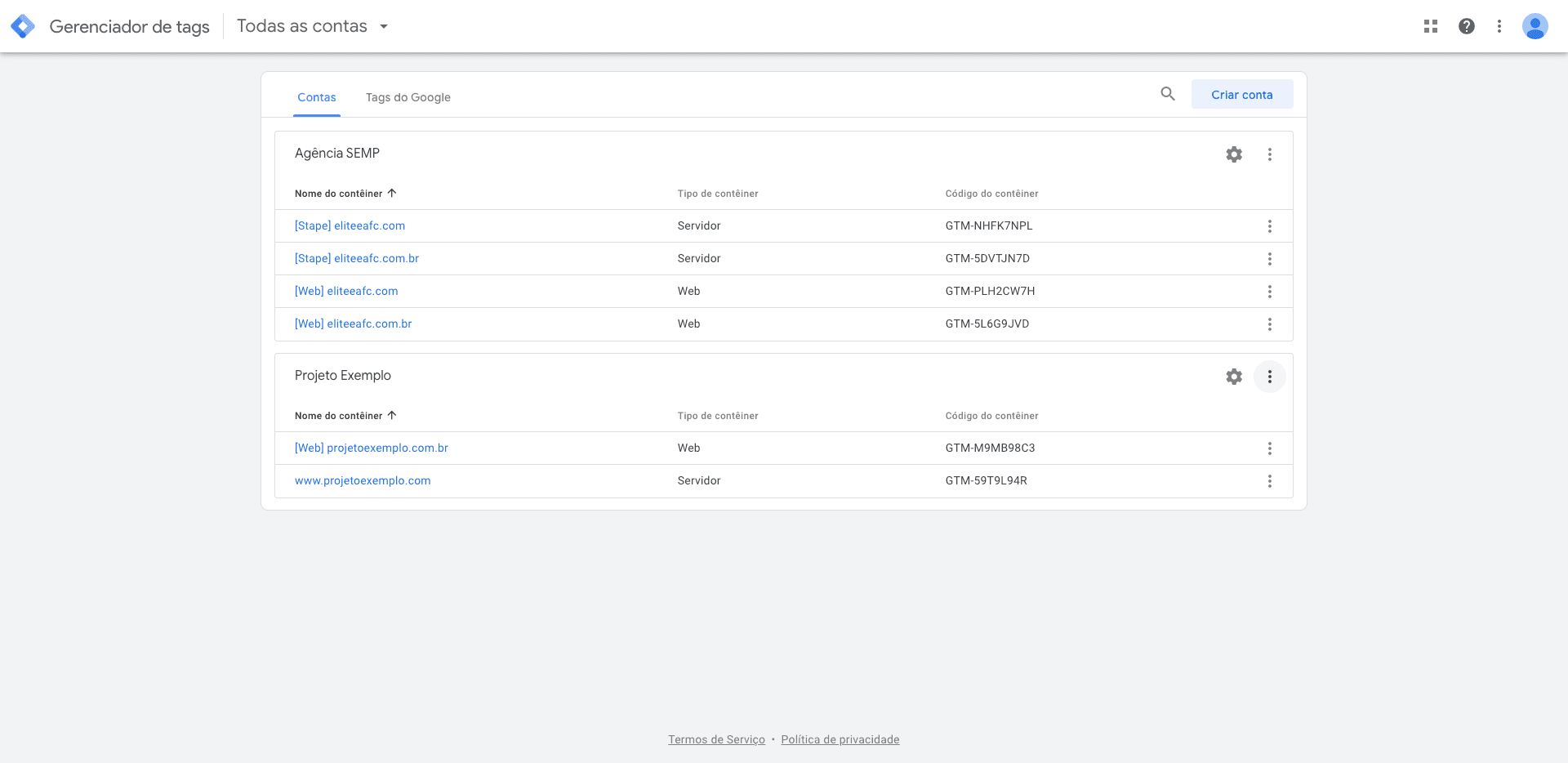The width and height of the screenshot is (1568, 763).
Task: Click Servidor type in [Stape] eliteeafc.com row
Action: pyautogui.click(x=699, y=225)
